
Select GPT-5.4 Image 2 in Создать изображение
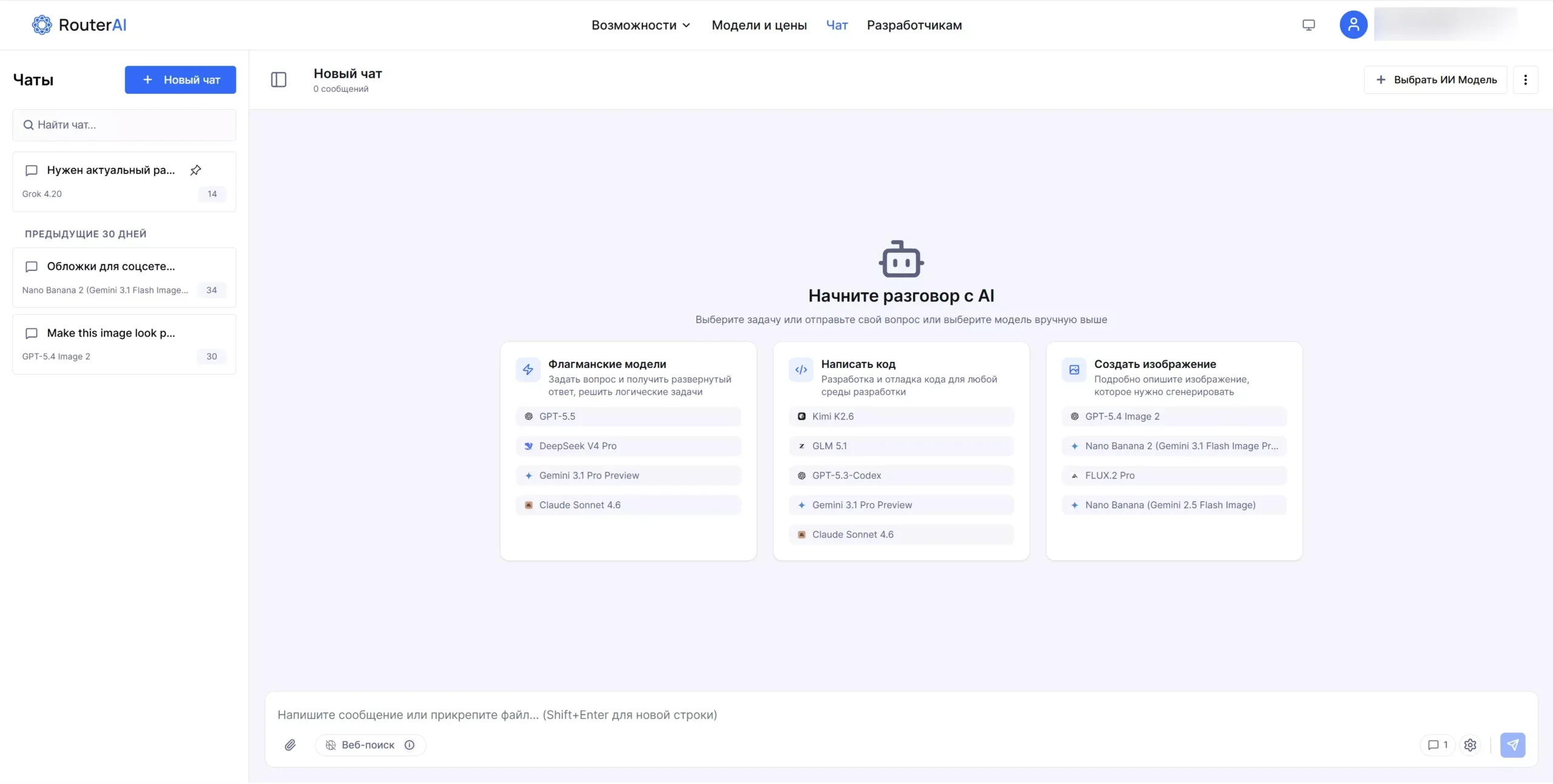point(1174,416)
